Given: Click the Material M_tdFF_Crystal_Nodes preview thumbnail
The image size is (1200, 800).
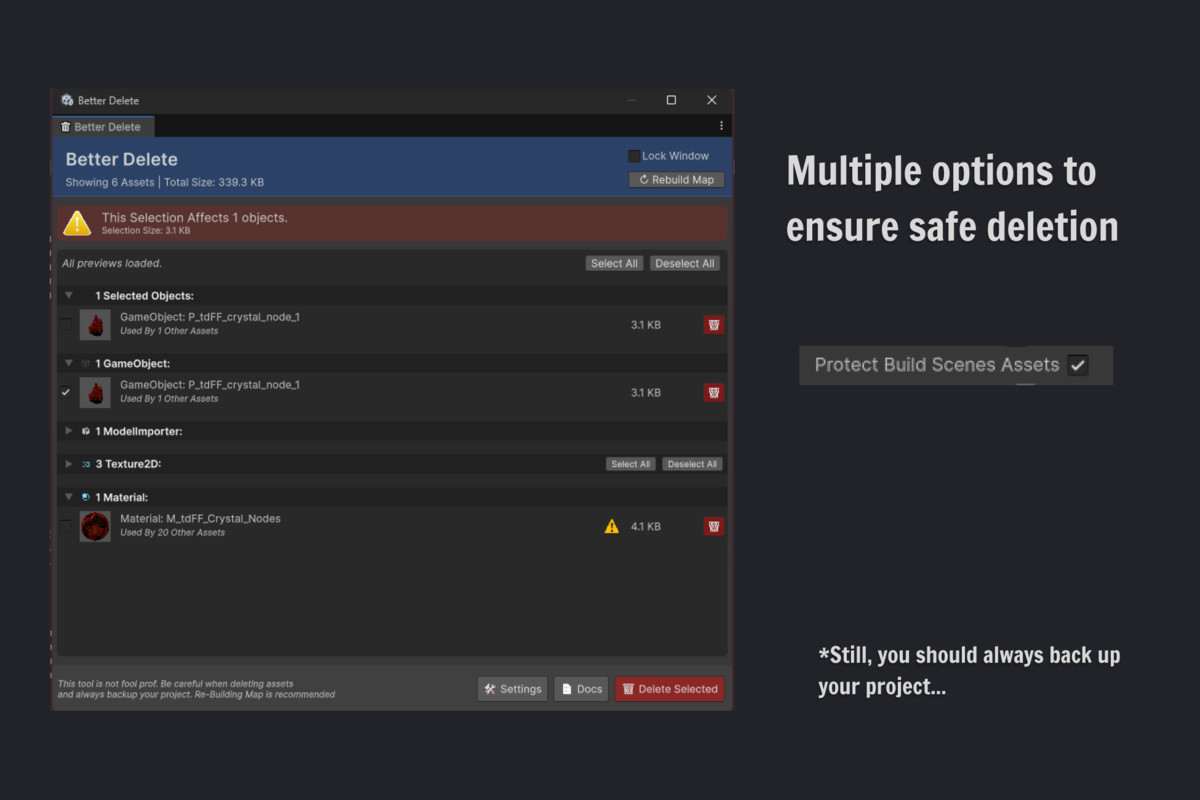Looking at the screenshot, I should [x=94, y=525].
